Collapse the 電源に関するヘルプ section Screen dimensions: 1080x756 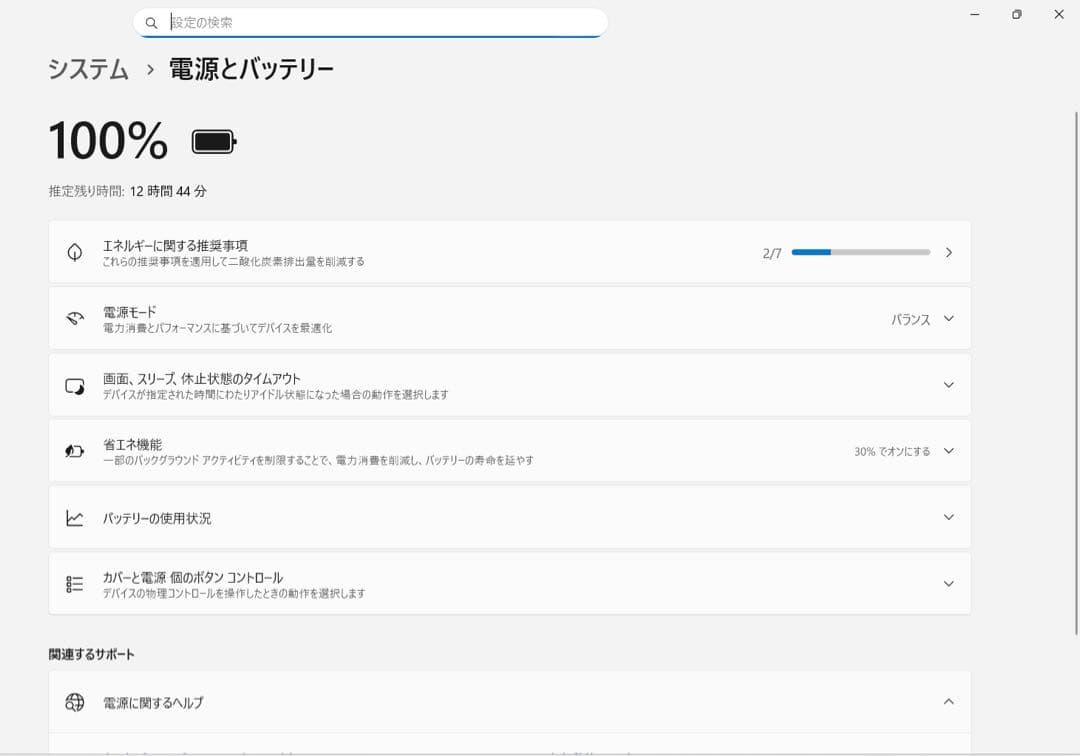pyautogui.click(x=947, y=703)
